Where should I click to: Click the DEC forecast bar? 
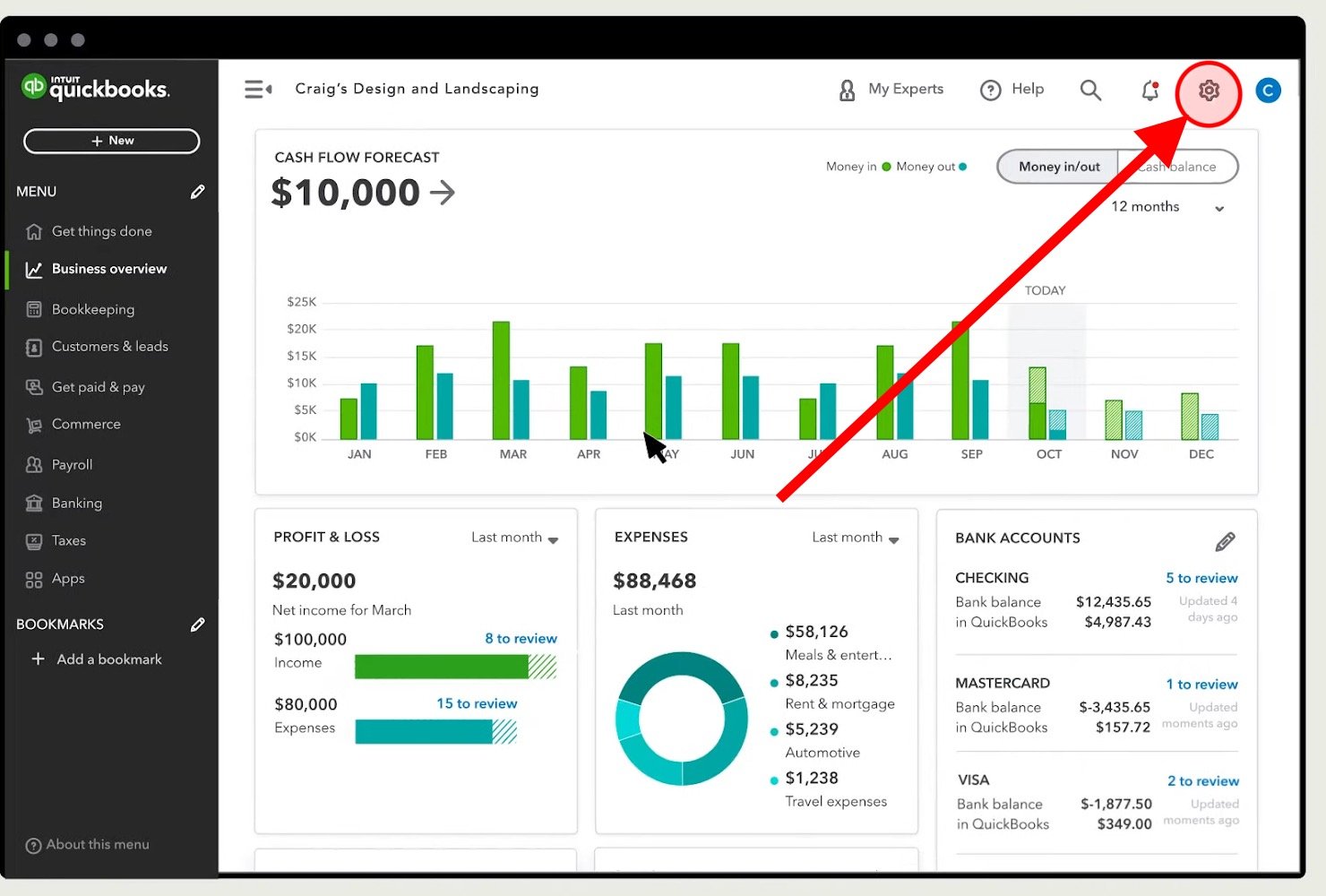(1190, 417)
